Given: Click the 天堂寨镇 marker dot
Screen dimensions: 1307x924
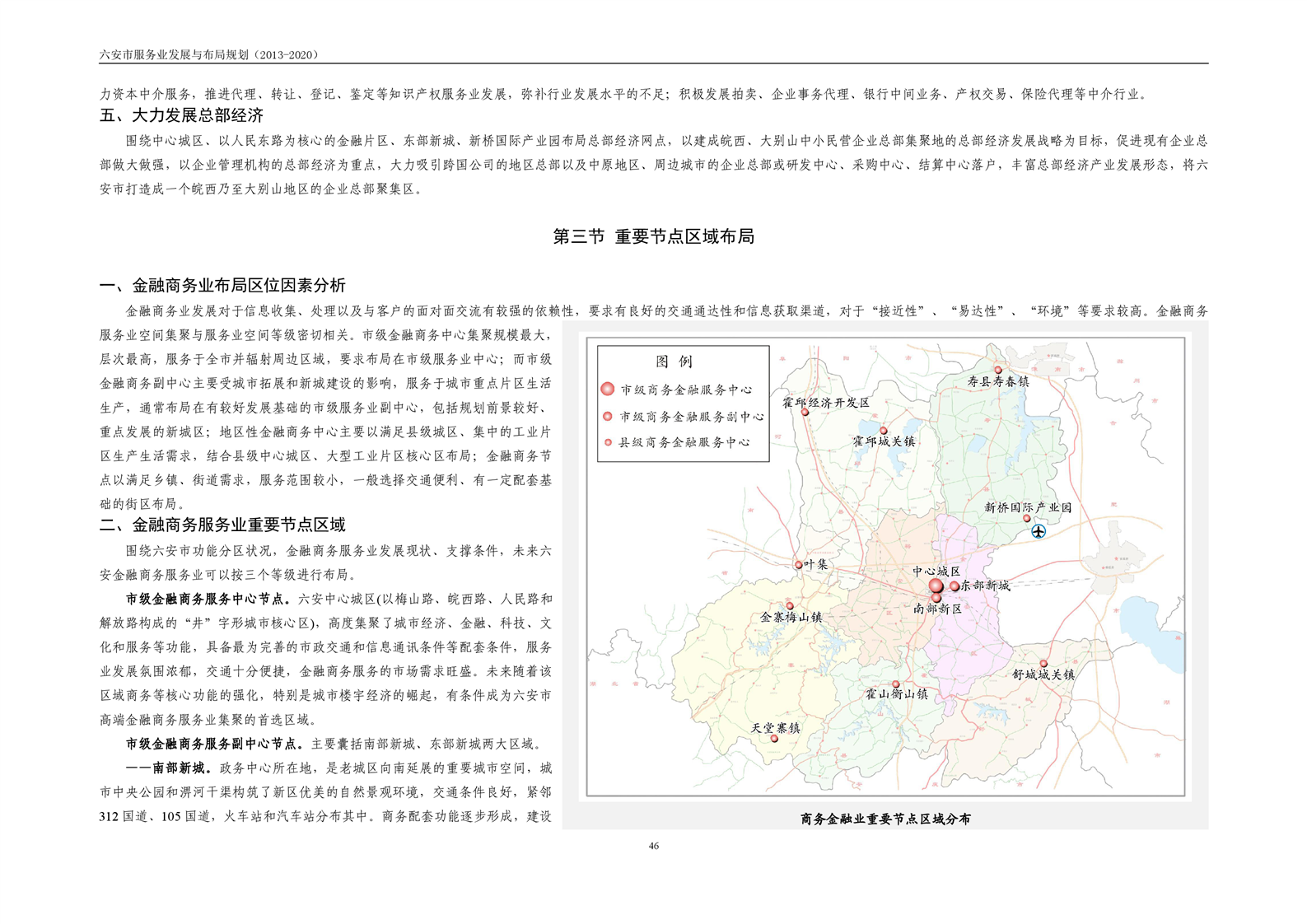Looking at the screenshot, I should click(x=774, y=739).
